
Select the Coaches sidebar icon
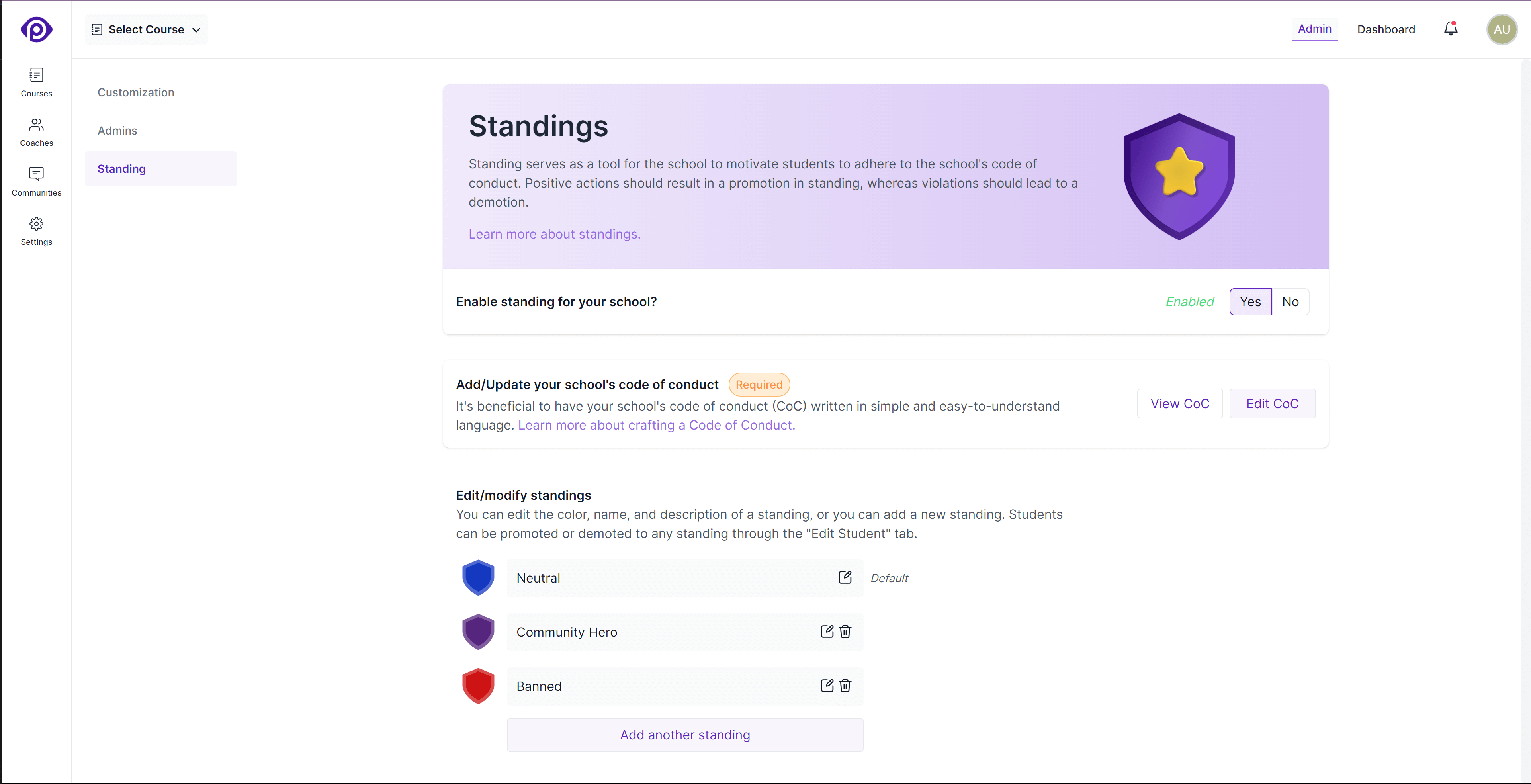[x=36, y=131]
